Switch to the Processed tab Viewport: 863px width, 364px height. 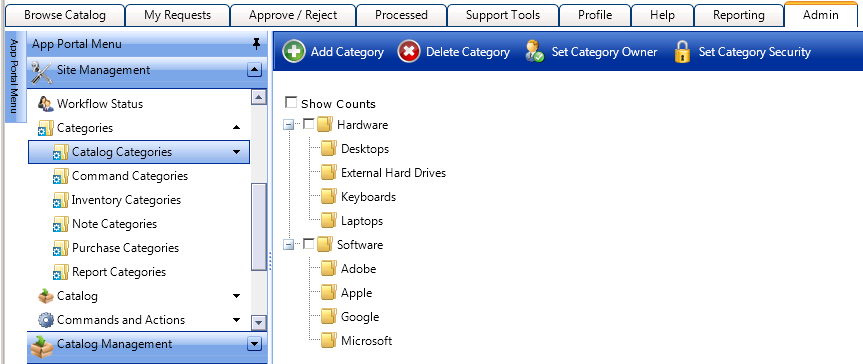pos(401,15)
